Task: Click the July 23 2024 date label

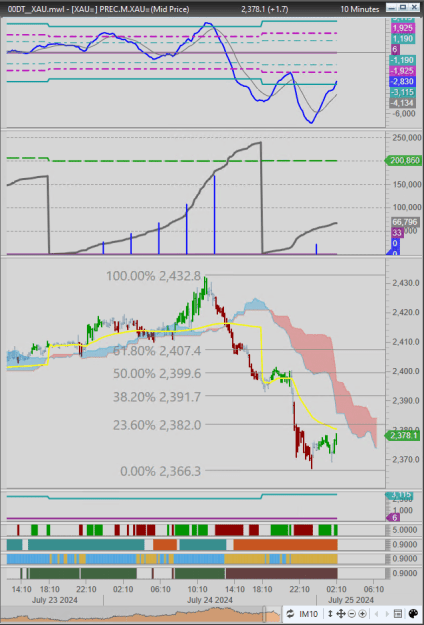Action: pos(55,599)
